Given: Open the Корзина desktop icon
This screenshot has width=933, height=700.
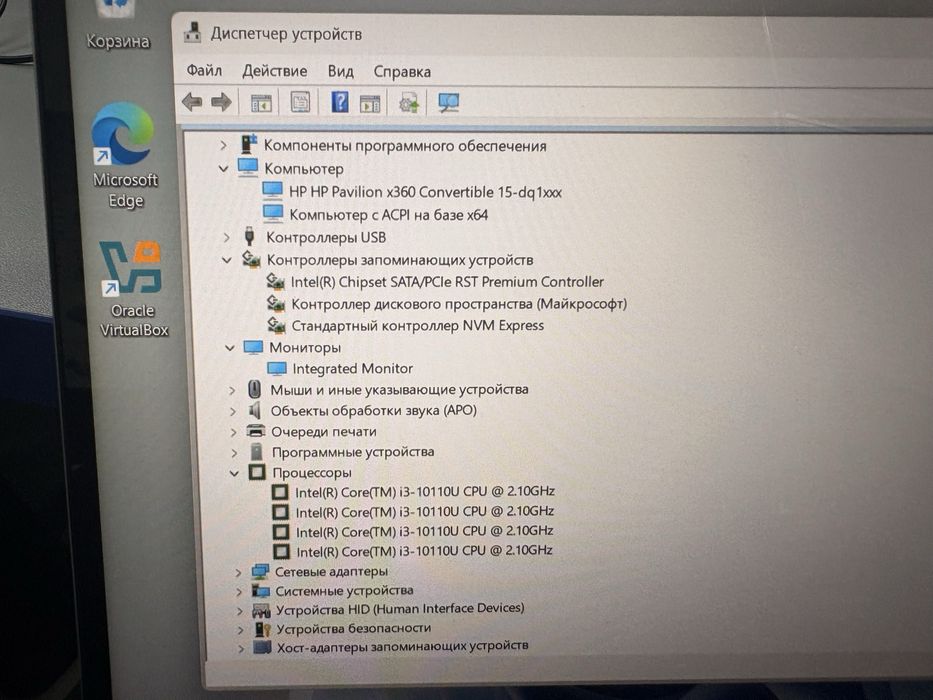Looking at the screenshot, I should [x=118, y=27].
